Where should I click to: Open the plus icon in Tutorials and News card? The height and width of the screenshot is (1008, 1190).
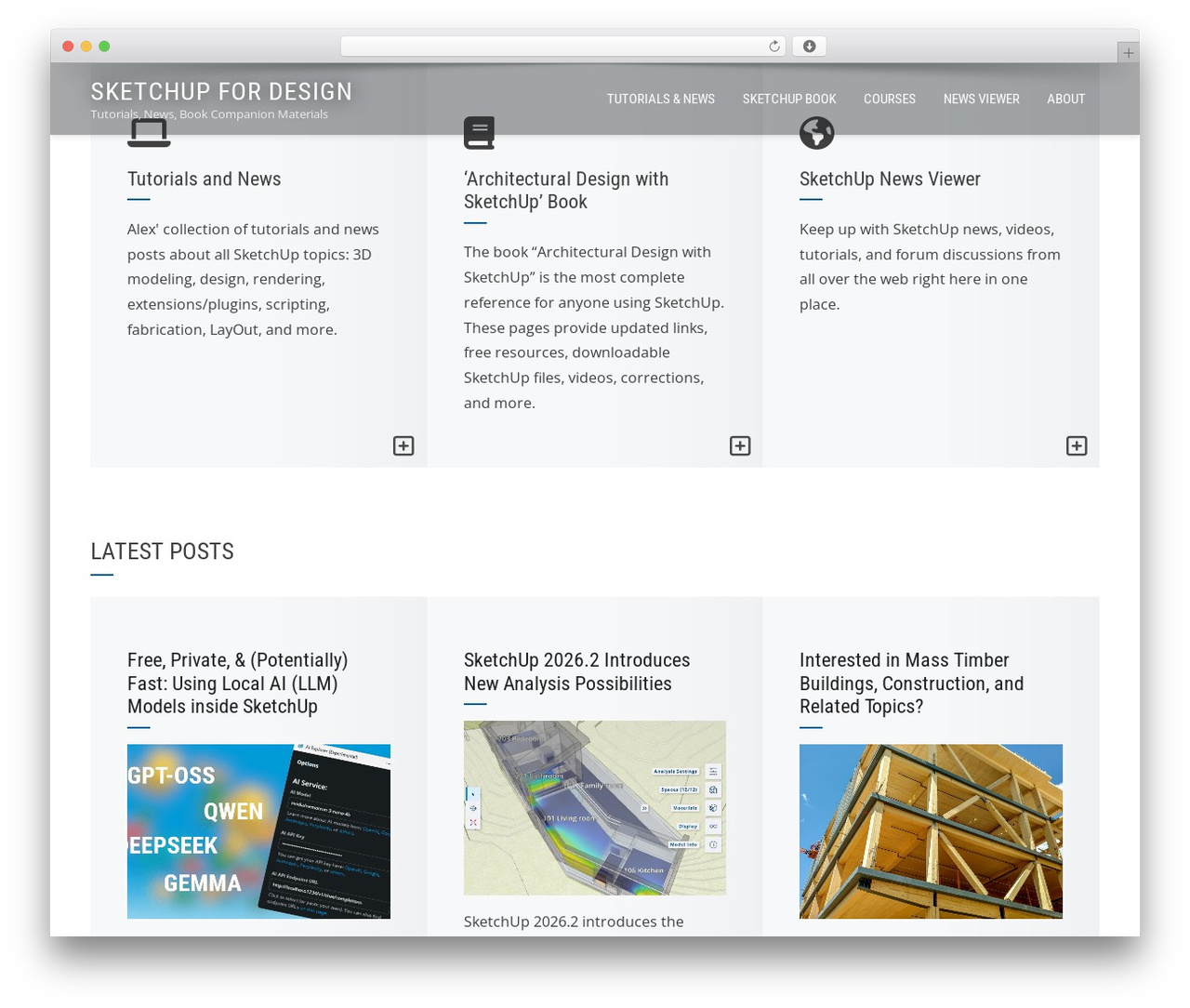[x=403, y=446]
